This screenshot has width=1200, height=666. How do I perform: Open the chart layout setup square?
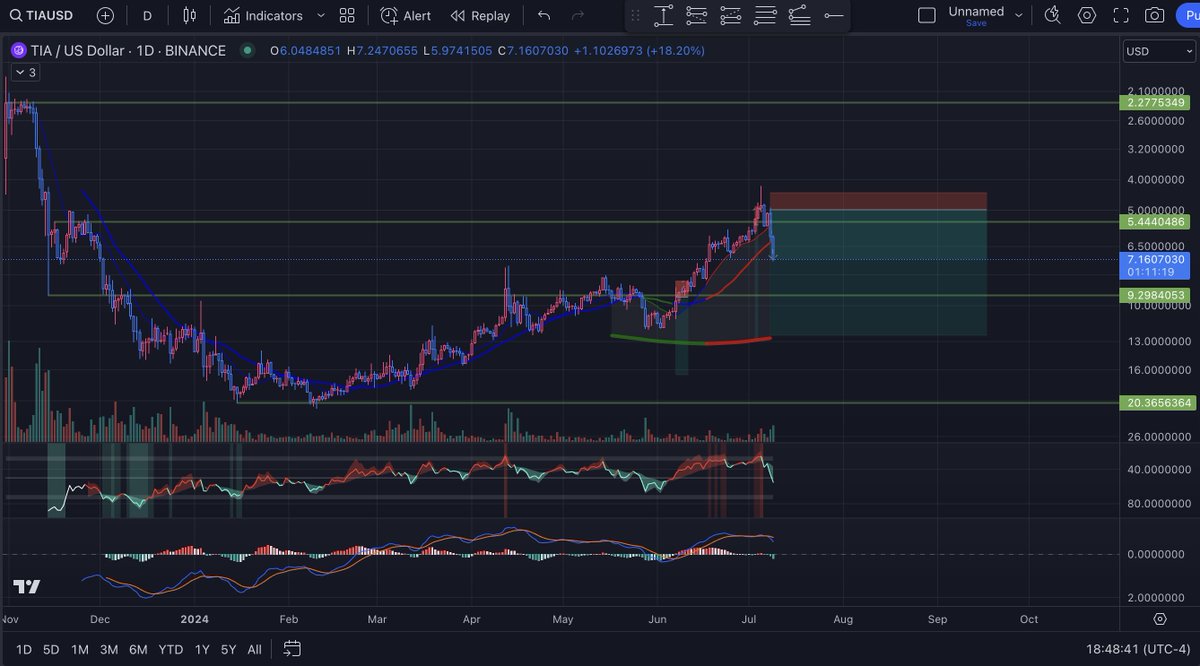click(x=927, y=16)
